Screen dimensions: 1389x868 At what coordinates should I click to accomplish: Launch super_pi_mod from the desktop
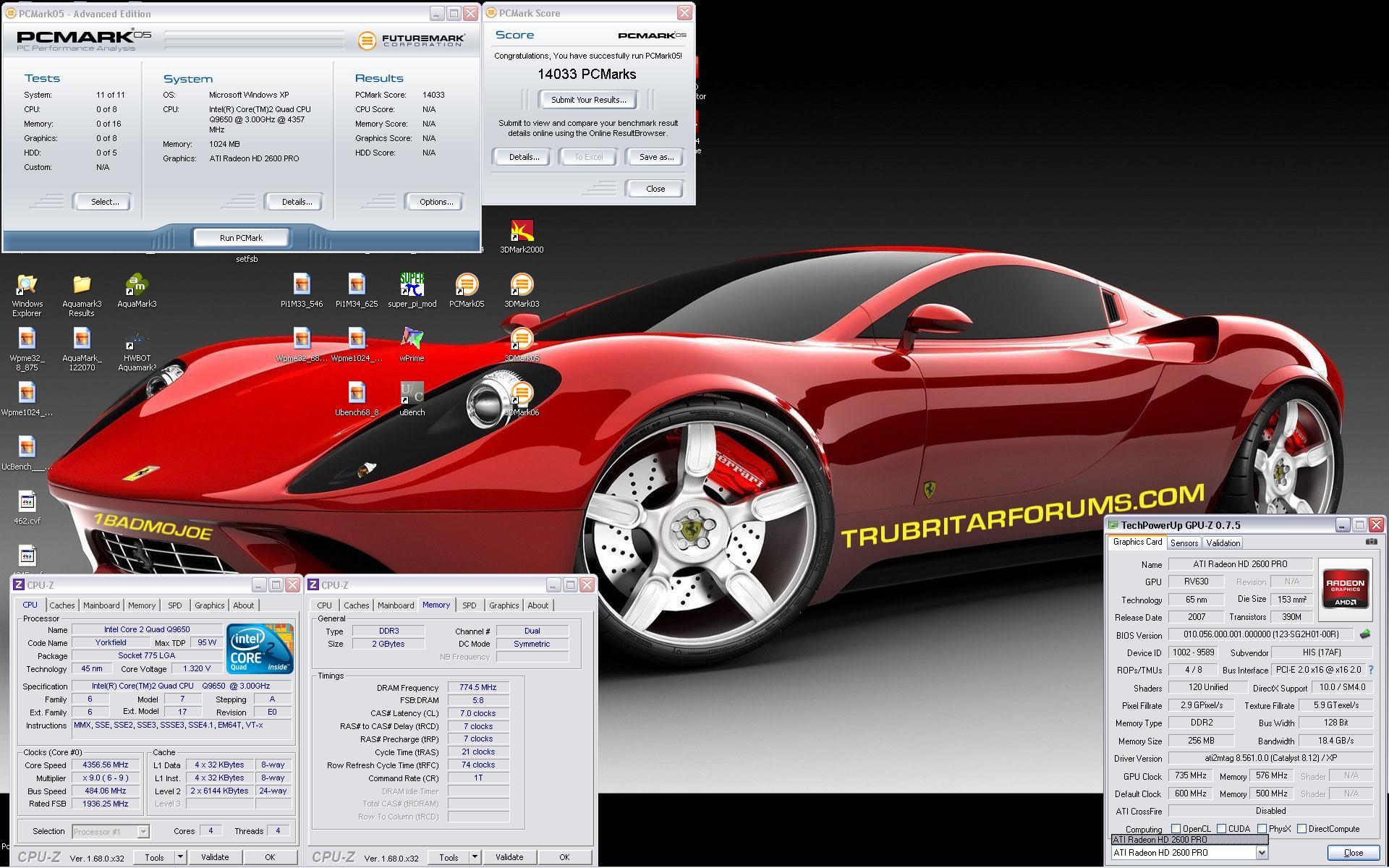412,291
